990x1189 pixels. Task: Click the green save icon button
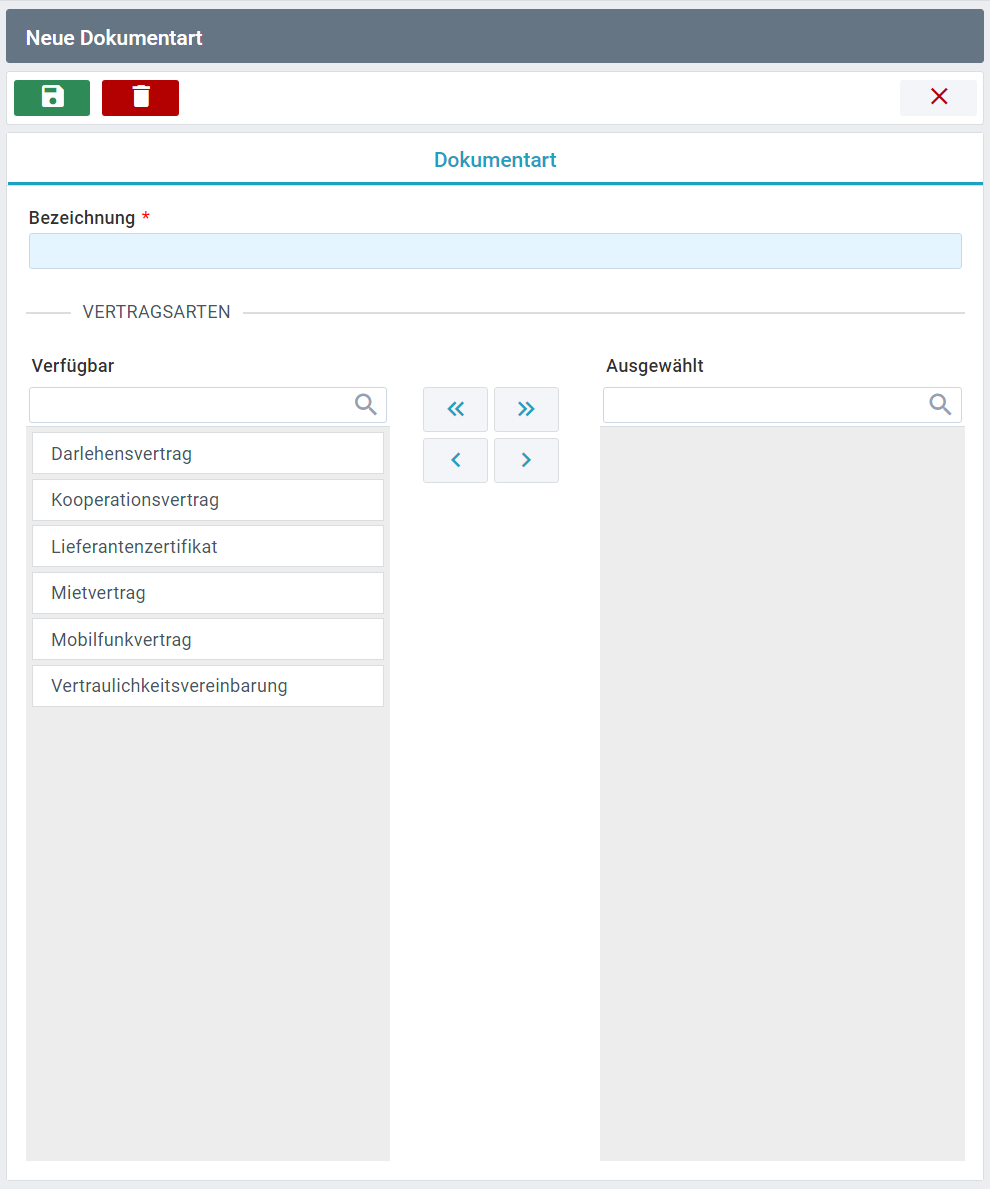point(52,98)
